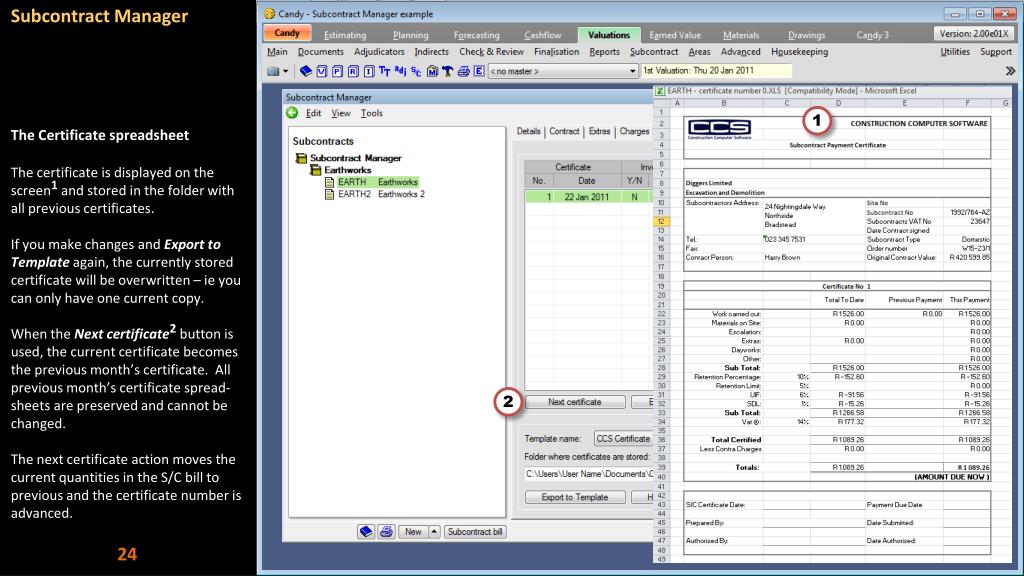
Task: Switch to the Estimating tab
Action: (345, 35)
